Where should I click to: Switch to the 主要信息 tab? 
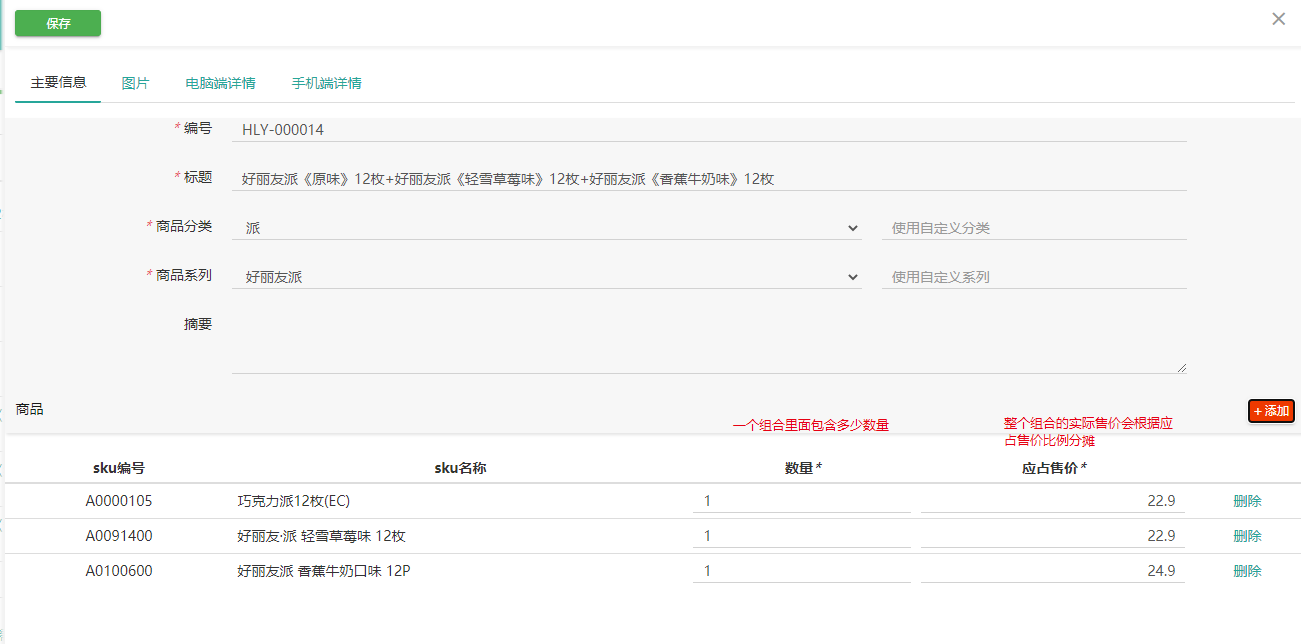(58, 83)
